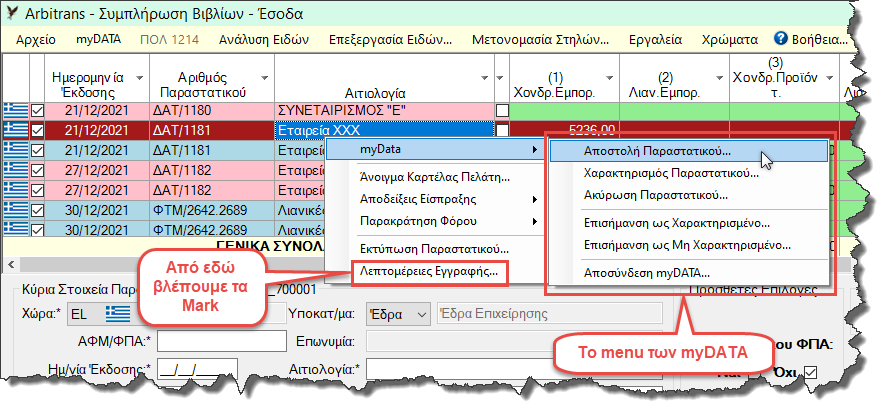Select Επισήμανση ως Μη Χαρακτηρισμένο... entry

(689, 245)
